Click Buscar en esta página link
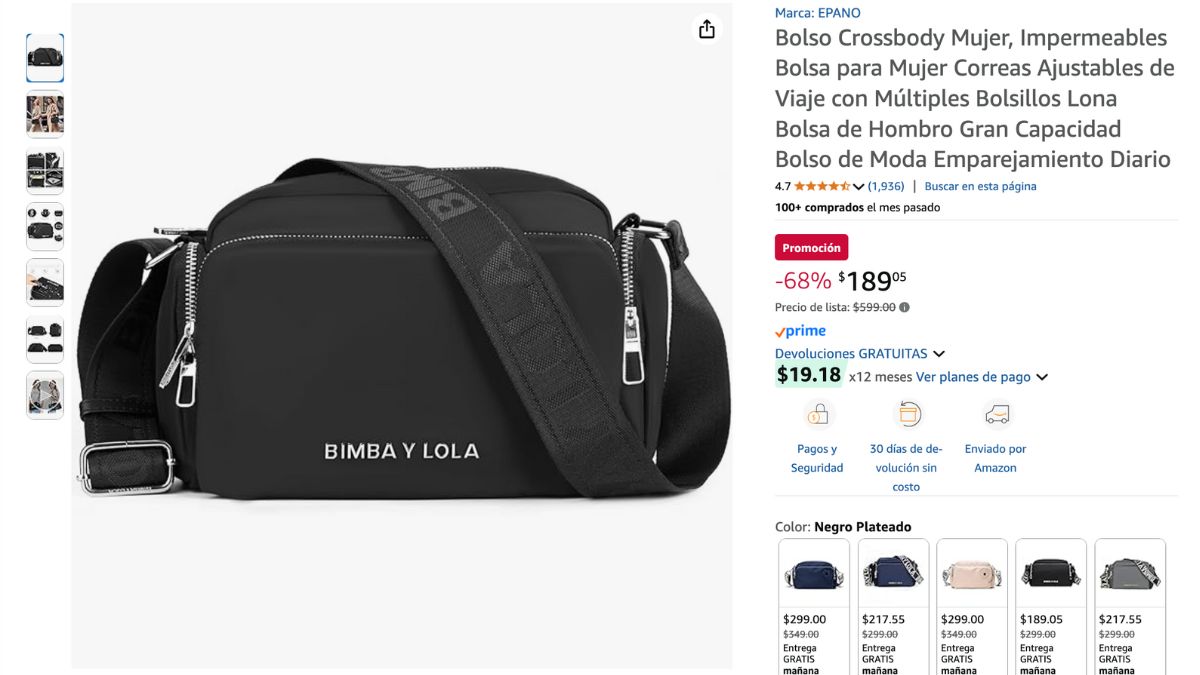 (980, 186)
